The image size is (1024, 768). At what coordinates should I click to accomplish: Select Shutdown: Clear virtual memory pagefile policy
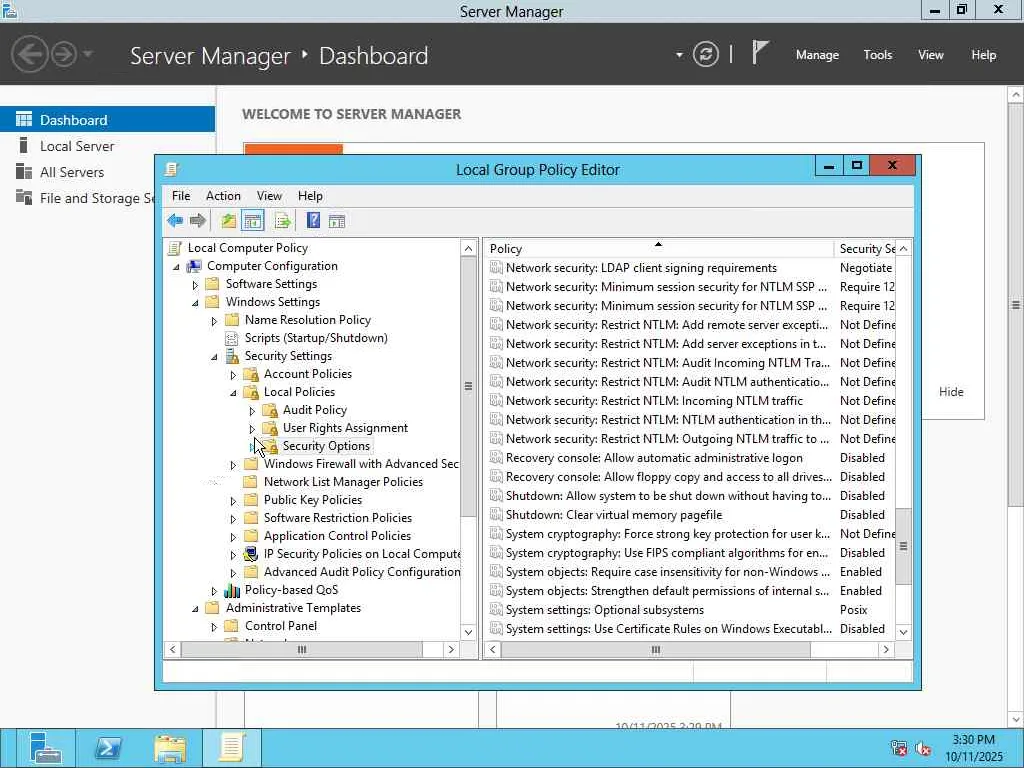click(614, 515)
